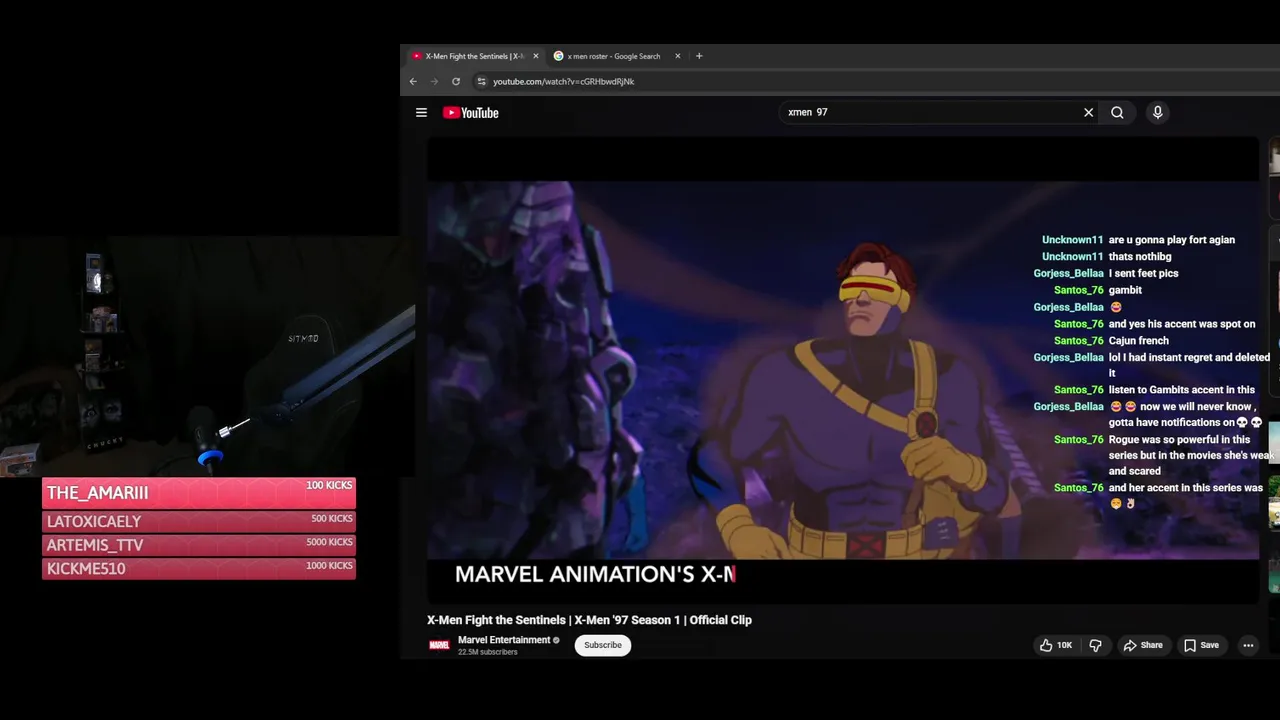Image resolution: width=1280 pixels, height=720 pixels.
Task: Click the '22.5M subscribers' text
Action: coord(488,652)
